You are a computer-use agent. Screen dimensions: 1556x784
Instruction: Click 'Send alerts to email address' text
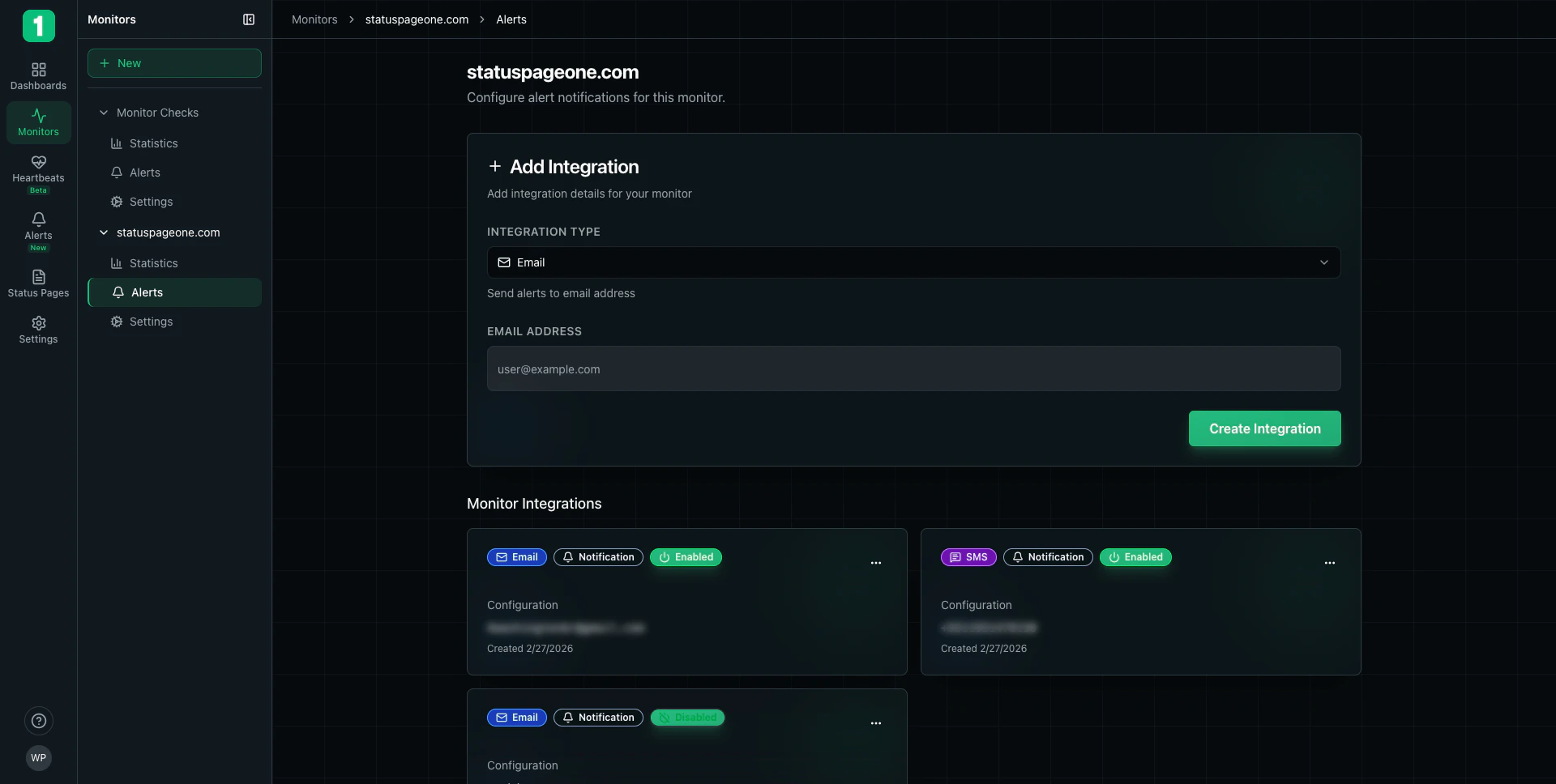[x=561, y=293]
